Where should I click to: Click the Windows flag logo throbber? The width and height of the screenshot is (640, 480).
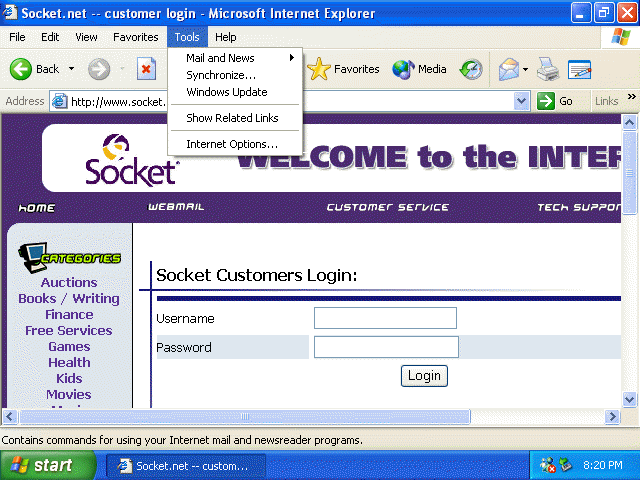(621, 37)
